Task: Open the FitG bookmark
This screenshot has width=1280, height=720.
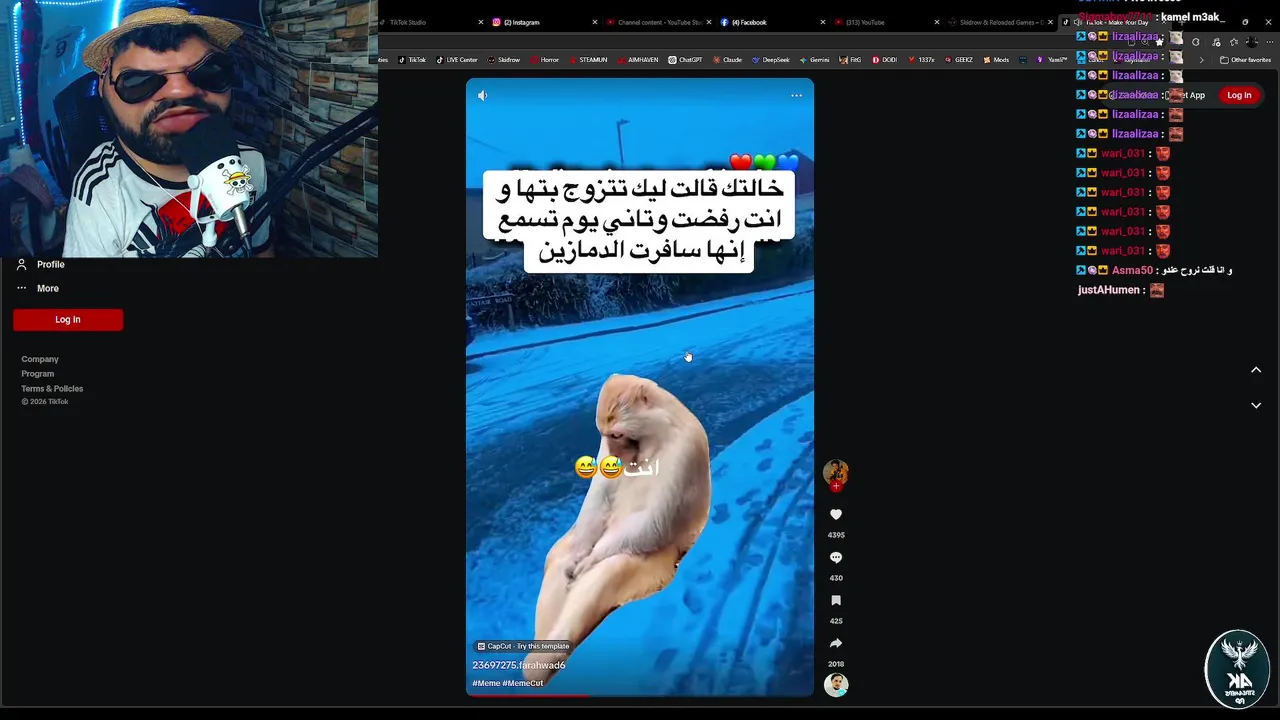Action: 851,60
